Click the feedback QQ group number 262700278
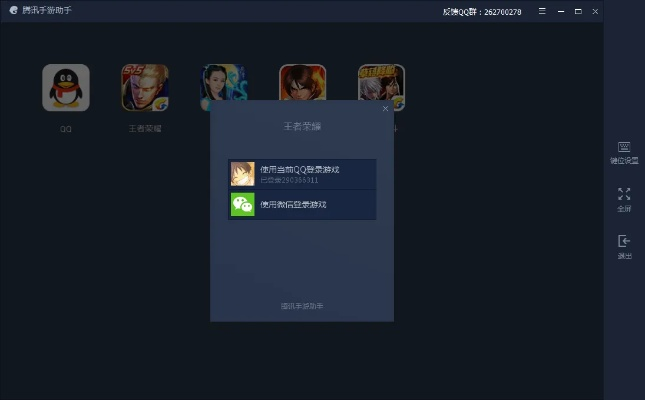The height and width of the screenshot is (400, 645). 503,12
